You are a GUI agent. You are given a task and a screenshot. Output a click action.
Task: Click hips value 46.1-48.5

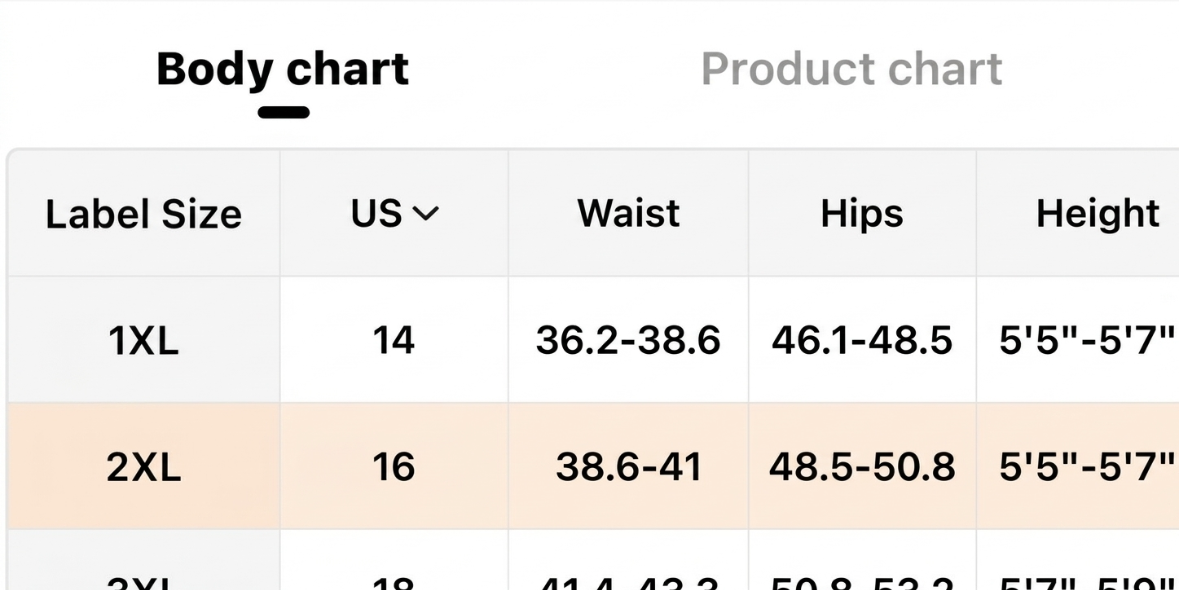point(862,340)
